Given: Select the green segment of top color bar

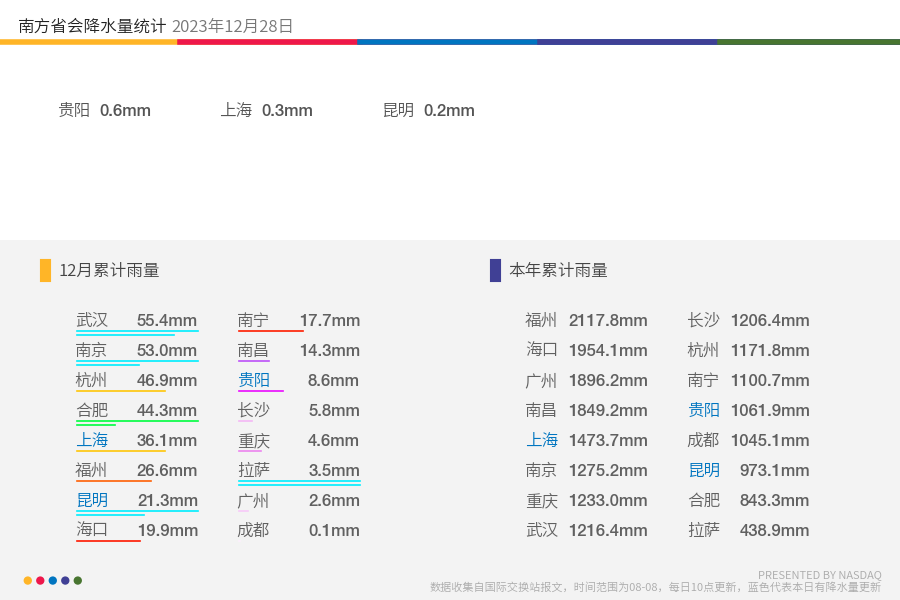Looking at the screenshot, I should tap(808, 42).
